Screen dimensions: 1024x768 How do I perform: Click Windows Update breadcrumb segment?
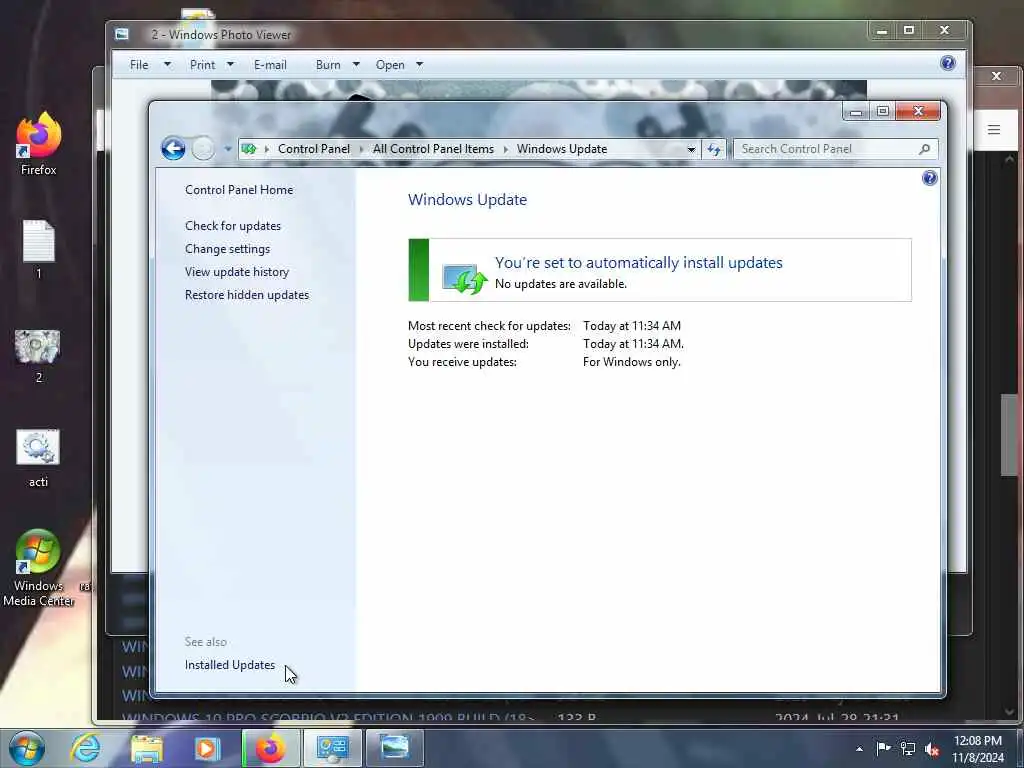562,149
